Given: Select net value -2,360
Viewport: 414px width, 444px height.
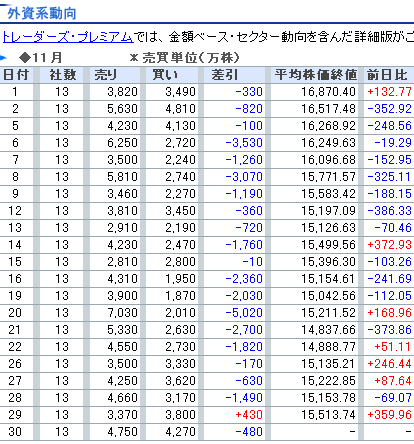Looking at the screenshot, I should click(244, 279).
